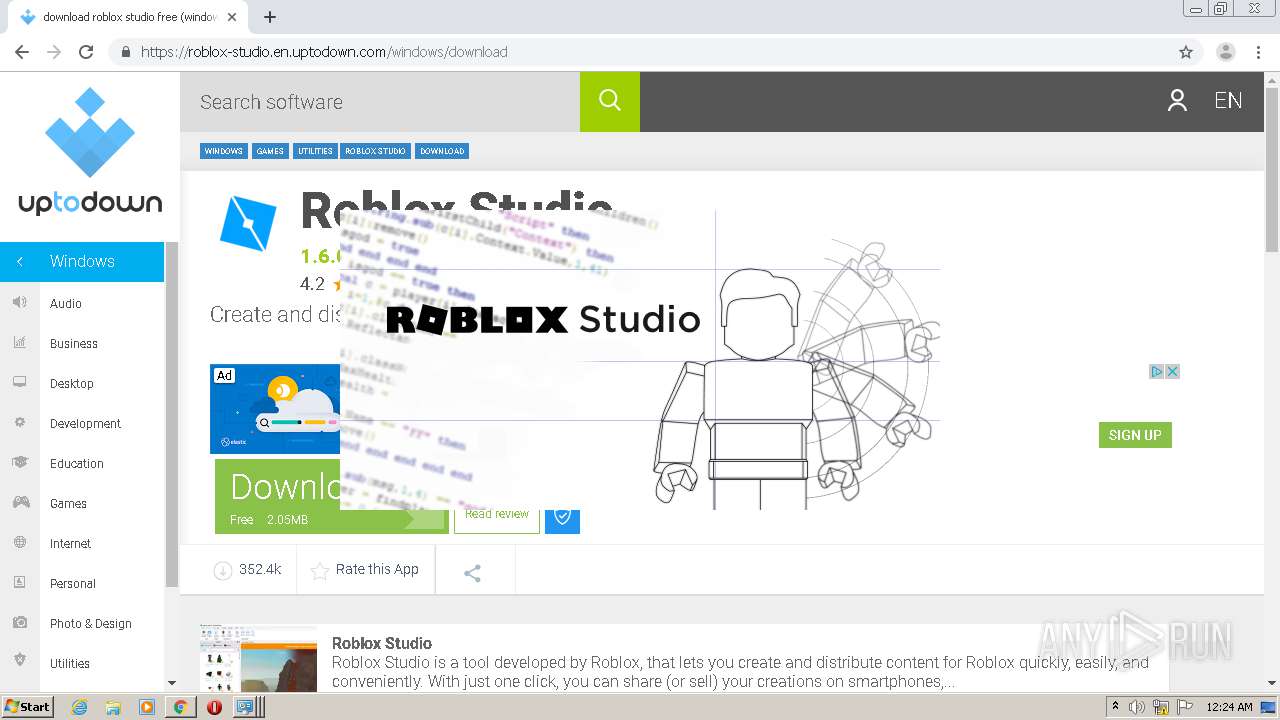Go back in browser
Viewport: 1280px width, 720px height.
click(22, 52)
